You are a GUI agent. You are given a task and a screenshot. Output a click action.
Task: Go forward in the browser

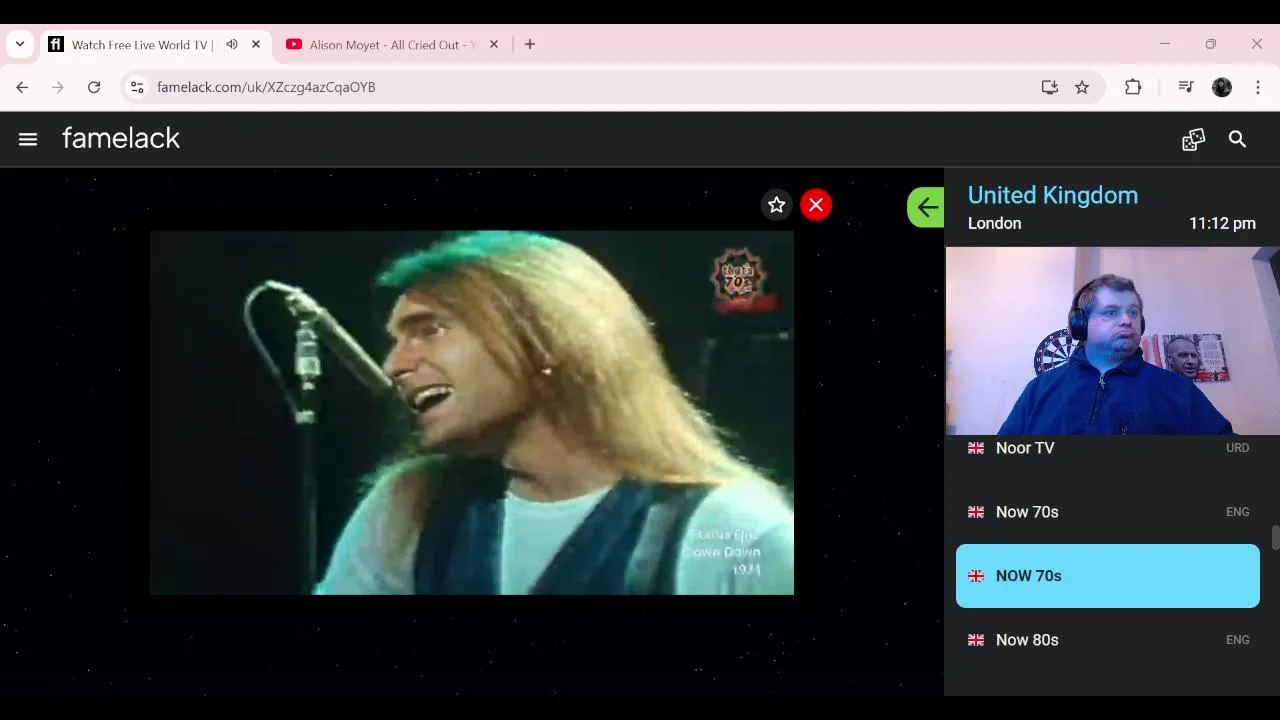pyautogui.click(x=58, y=87)
